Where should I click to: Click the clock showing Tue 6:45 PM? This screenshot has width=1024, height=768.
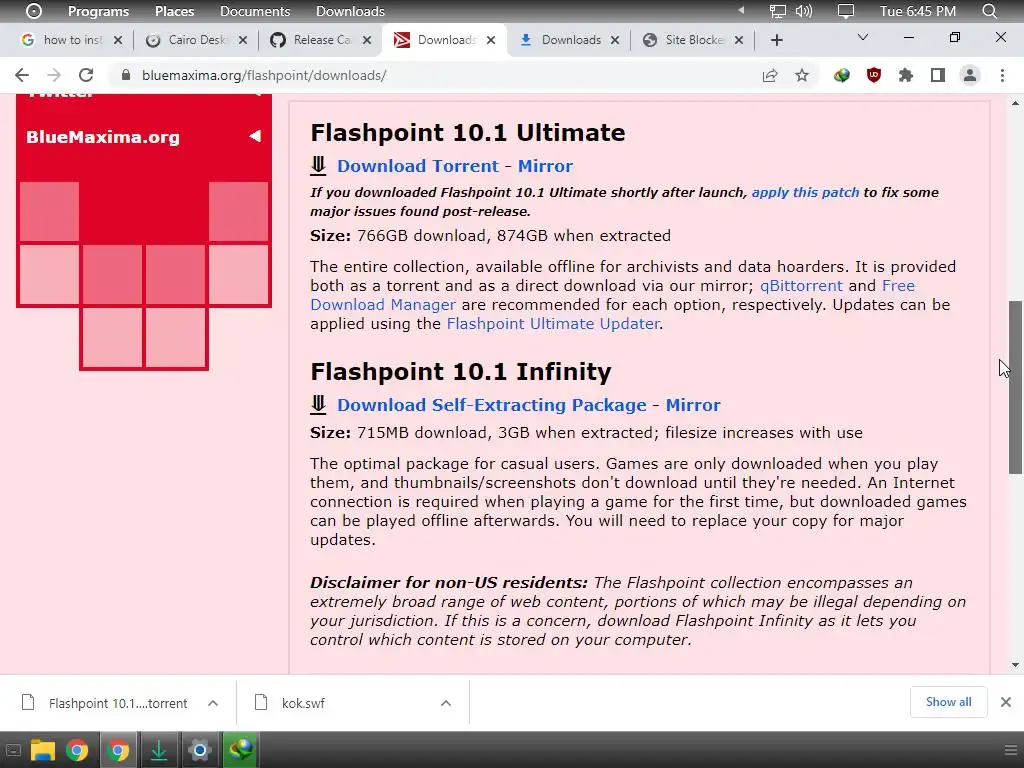point(918,11)
